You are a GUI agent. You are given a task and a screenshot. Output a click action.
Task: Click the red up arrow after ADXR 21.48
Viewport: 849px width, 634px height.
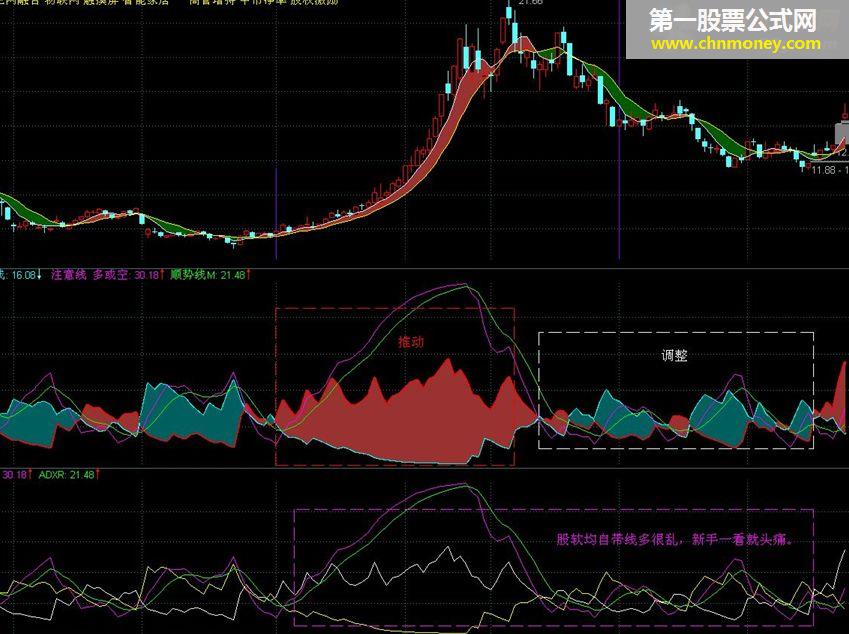click(x=97, y=475)
